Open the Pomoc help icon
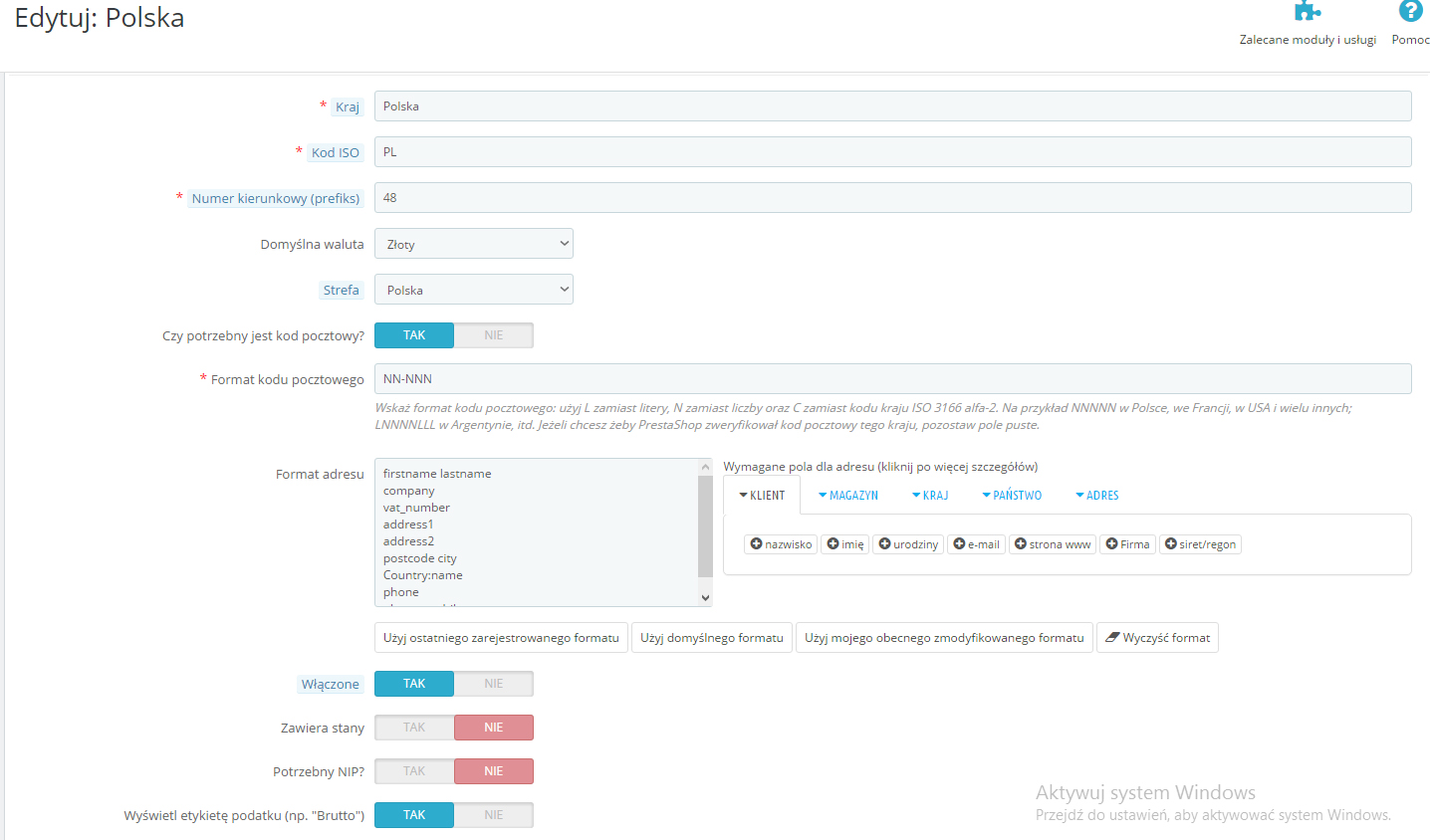The height and width of the screenshot is (840, 1430). (x=1410, y=11)
